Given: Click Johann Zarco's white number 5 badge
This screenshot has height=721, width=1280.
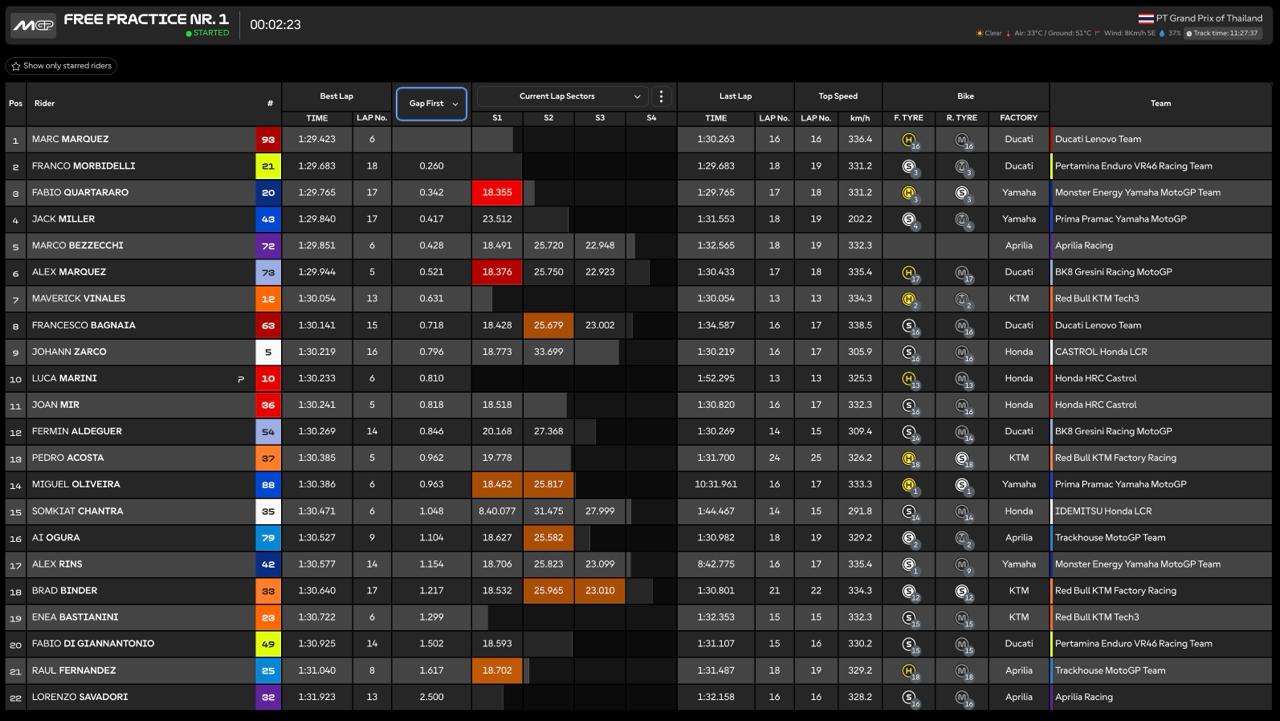Looking at the screenshot, I should pyautogui.click(x=268, y=352).
